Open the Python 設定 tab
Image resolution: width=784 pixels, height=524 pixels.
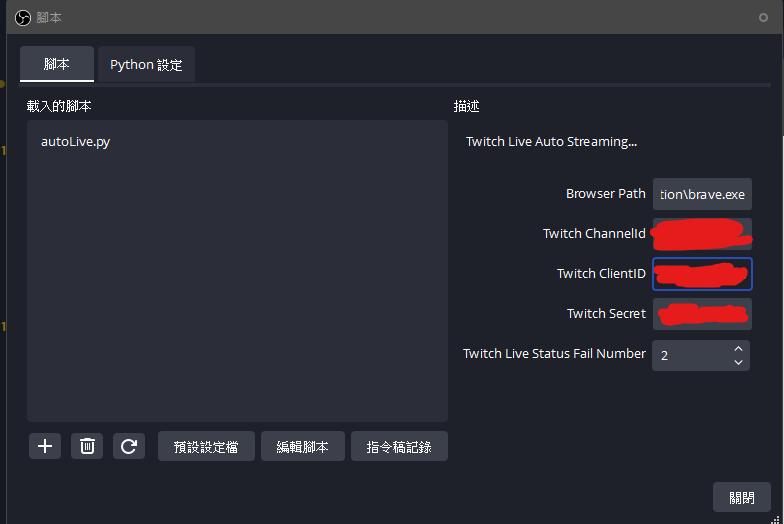tap(146, 64)
